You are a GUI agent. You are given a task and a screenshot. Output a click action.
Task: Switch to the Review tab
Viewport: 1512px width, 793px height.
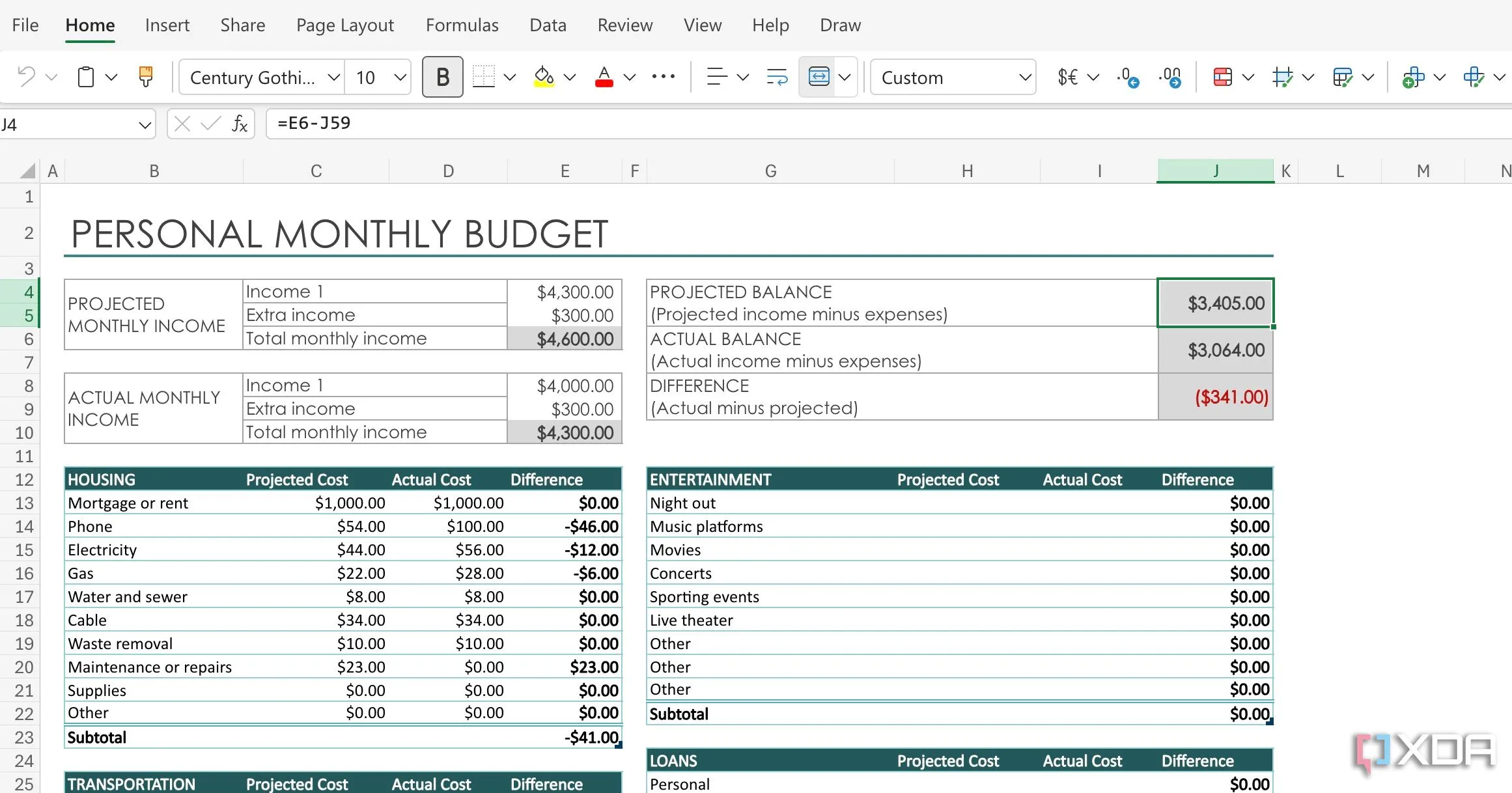(625, 25)
